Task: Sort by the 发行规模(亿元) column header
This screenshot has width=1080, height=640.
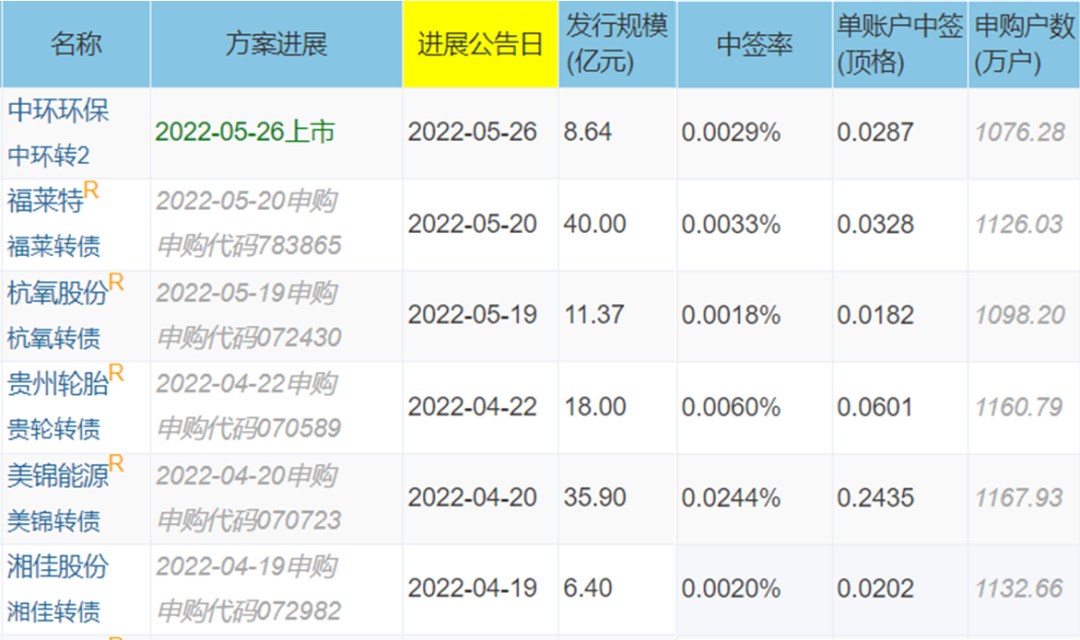Action: 617,45
